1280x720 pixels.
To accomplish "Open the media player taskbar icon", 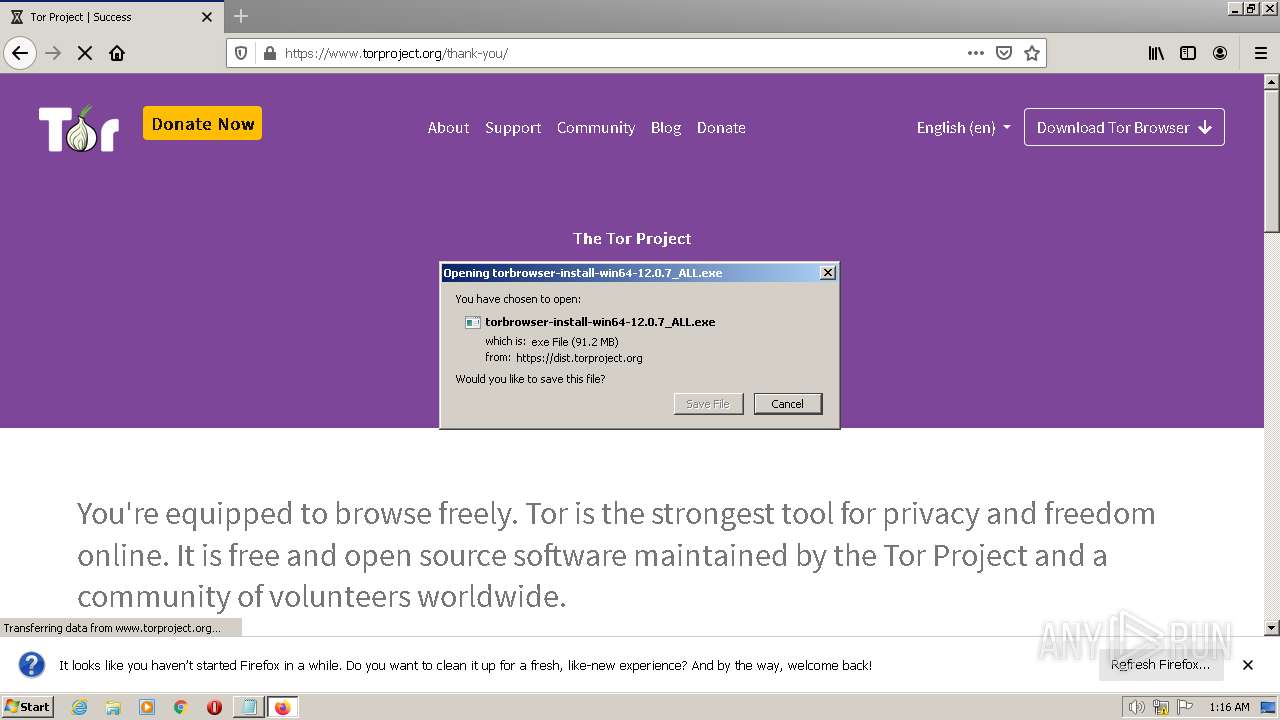I will pos(147,707).
